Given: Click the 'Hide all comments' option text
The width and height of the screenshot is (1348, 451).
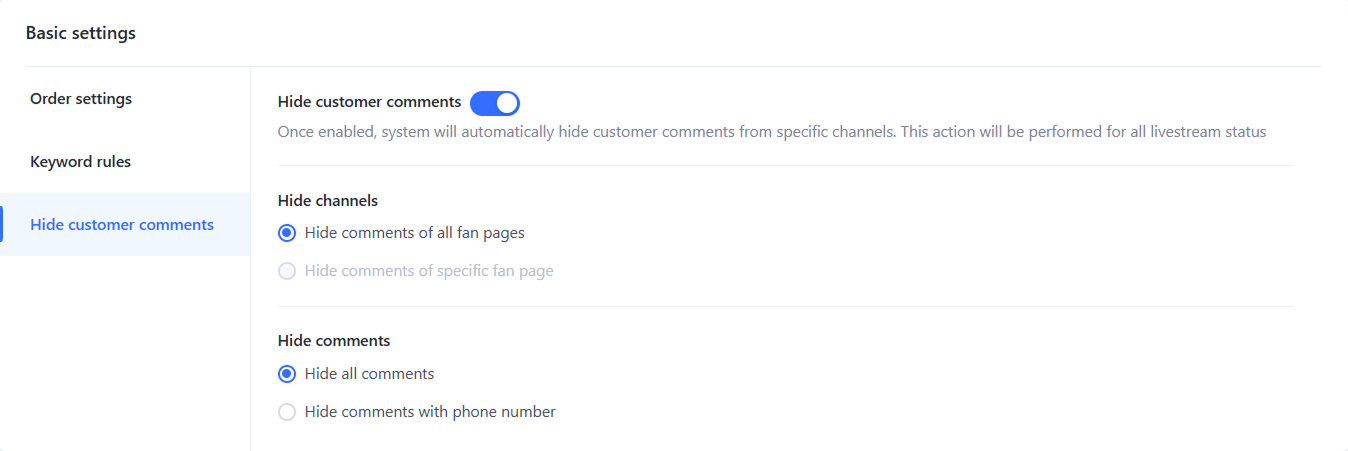Looking at the screenshot, I should (369, 374).
